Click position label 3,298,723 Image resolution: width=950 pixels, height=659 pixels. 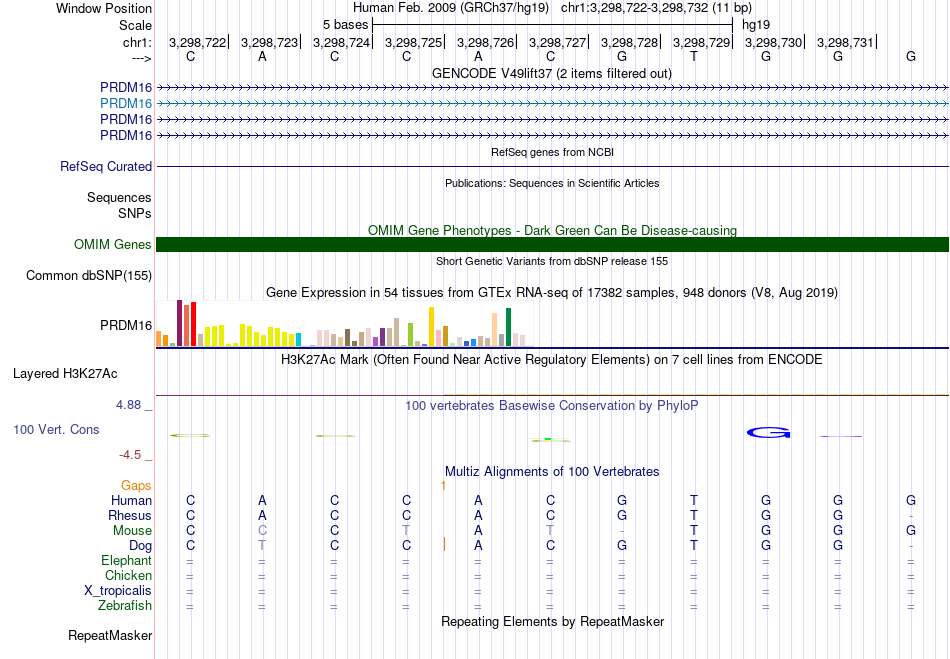(x=269, y=42)
